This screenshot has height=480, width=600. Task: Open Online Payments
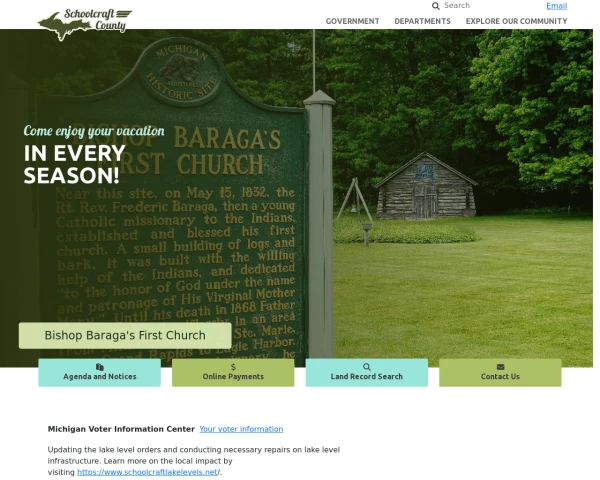pos(233,372)
